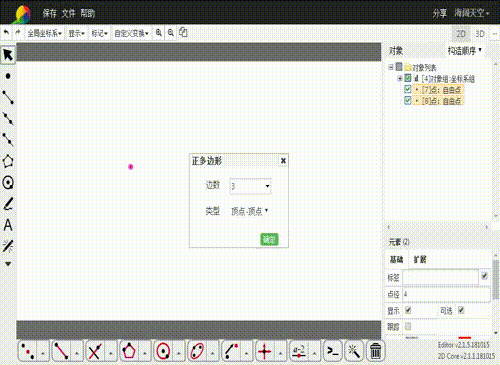Click the 点径 value field
The image size is (500, 365).
point(446,294)
